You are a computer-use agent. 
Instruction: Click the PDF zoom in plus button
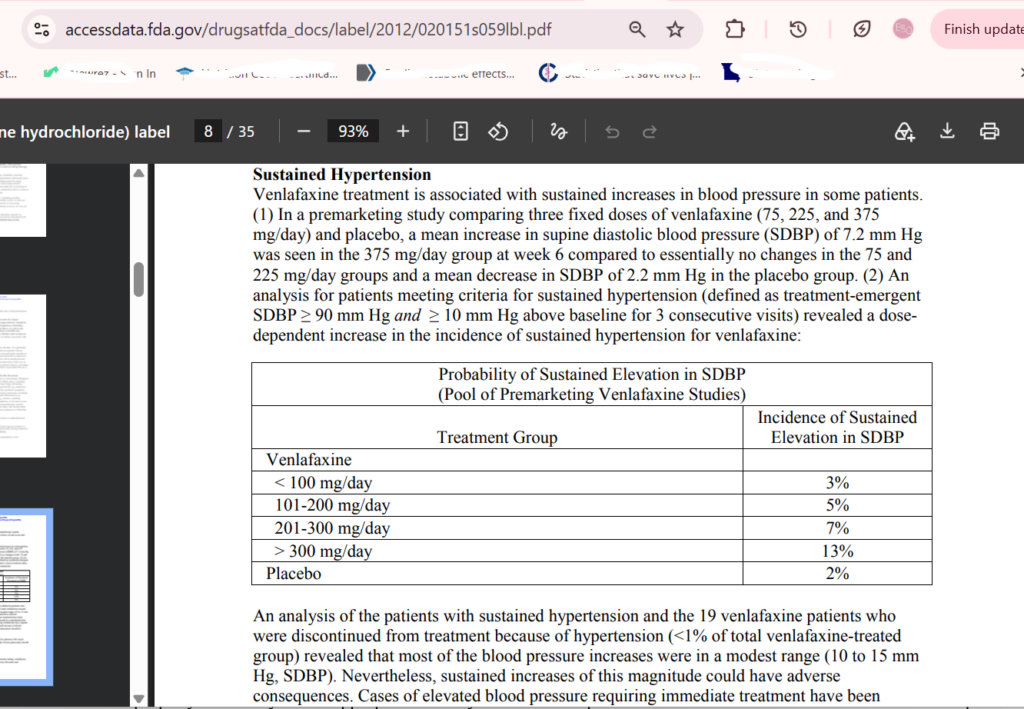click(403, 131)
